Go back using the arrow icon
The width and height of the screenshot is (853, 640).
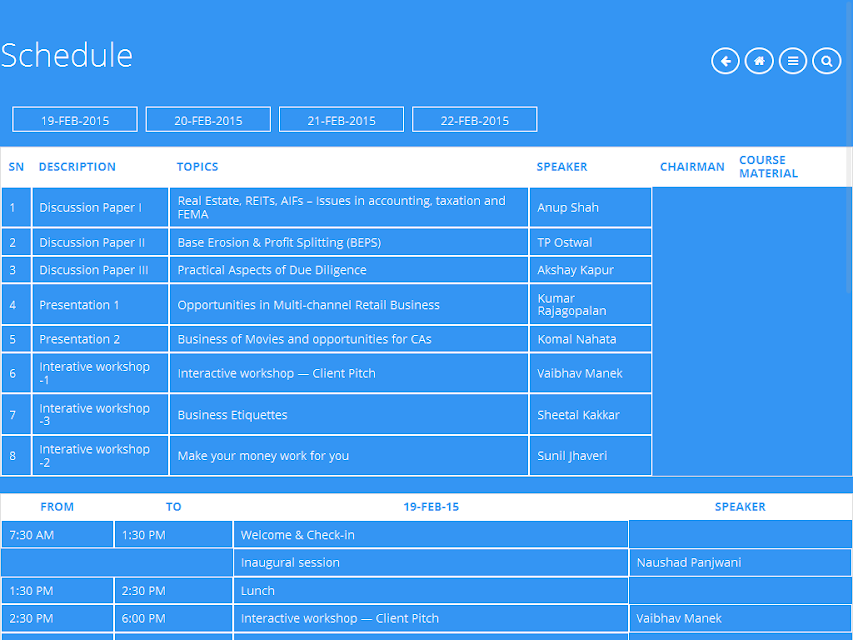pos(725,61)
